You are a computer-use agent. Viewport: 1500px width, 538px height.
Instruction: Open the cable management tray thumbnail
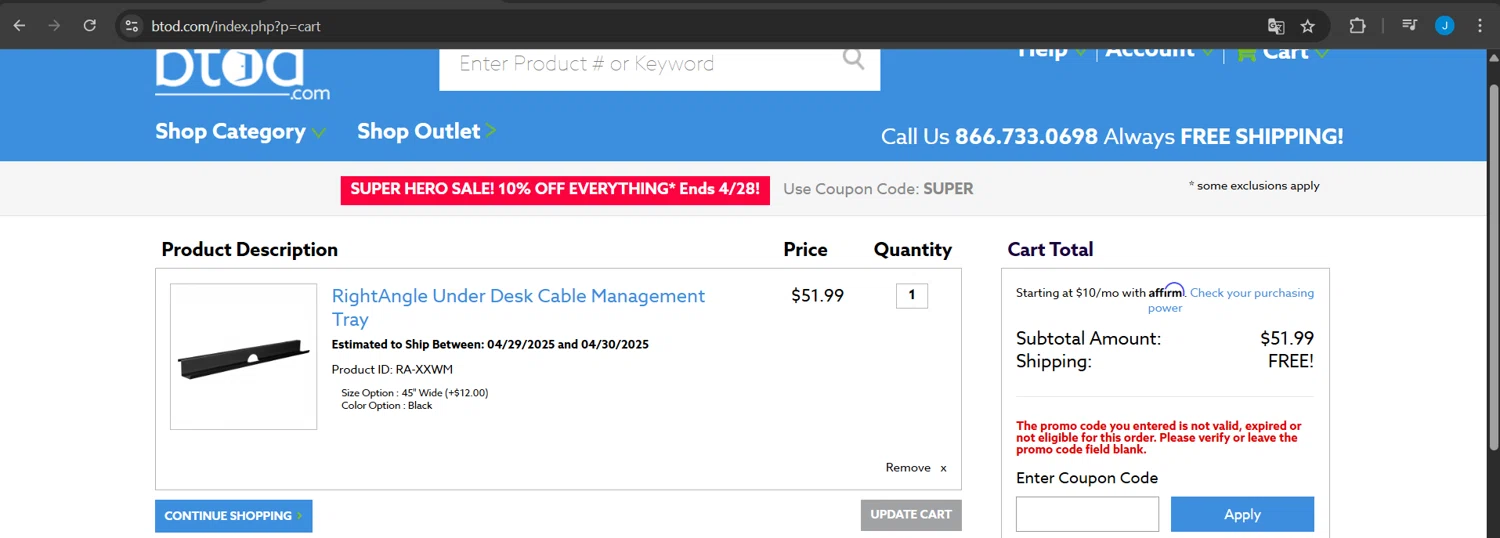[x=244, y=357]
